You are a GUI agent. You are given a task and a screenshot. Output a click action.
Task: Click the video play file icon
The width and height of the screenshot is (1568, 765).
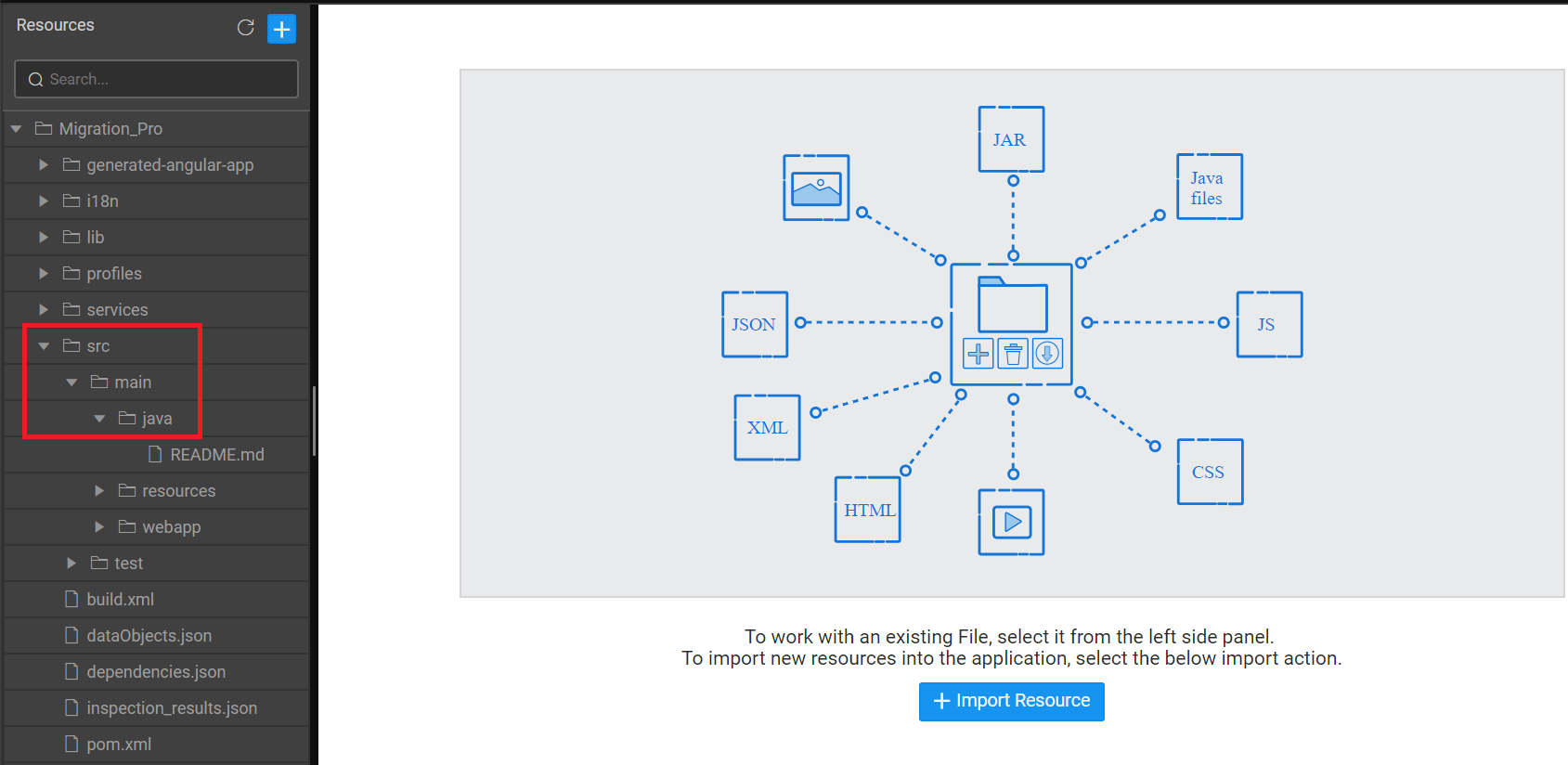tap(1011, 523)
